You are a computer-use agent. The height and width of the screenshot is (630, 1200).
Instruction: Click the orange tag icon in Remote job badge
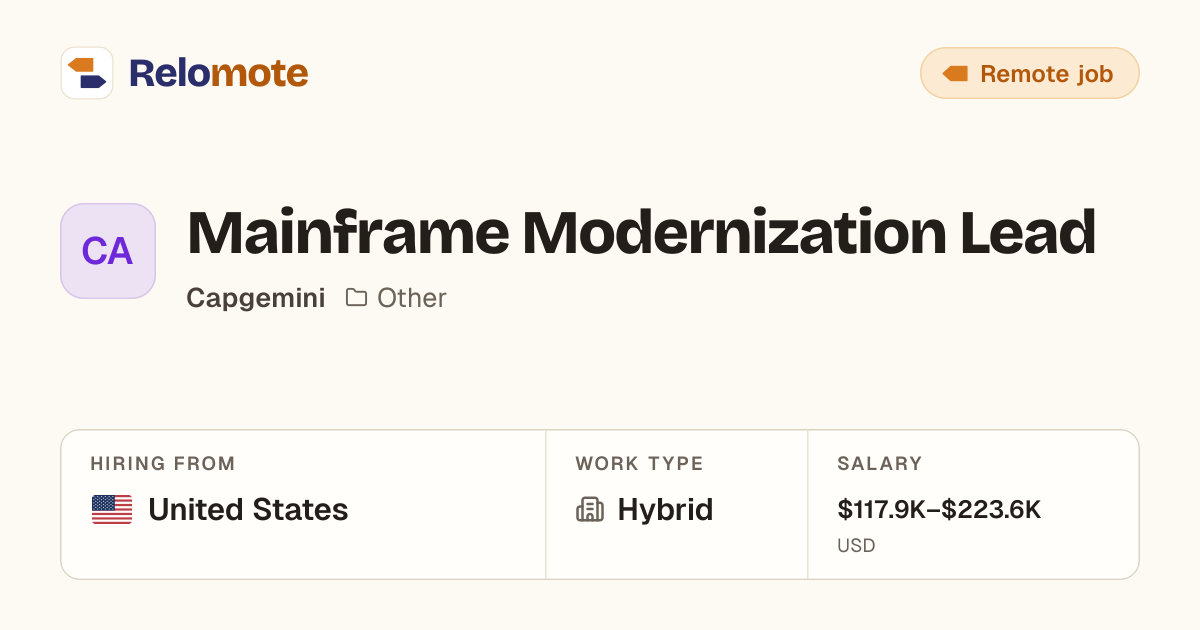(x=955, y=73)
